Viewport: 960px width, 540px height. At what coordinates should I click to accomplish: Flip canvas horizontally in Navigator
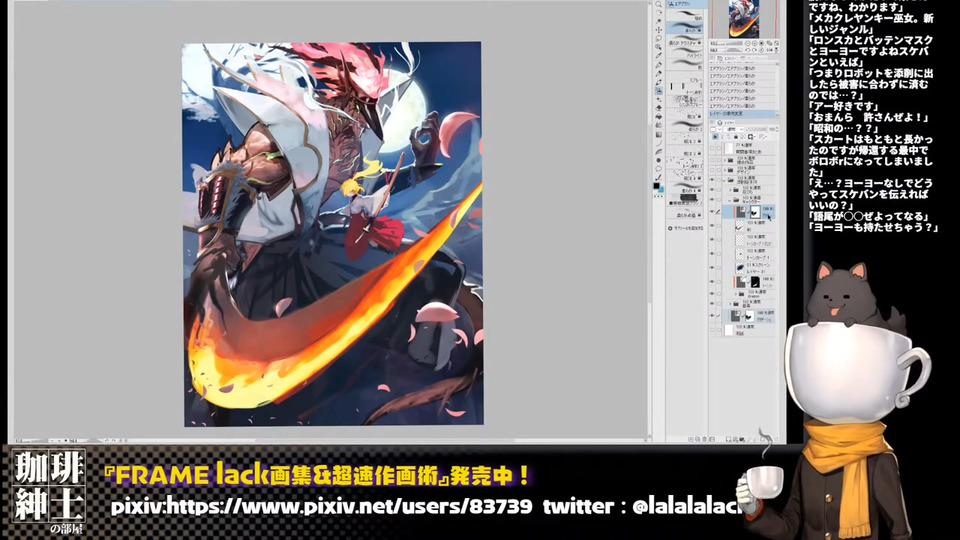pos(769,50)
